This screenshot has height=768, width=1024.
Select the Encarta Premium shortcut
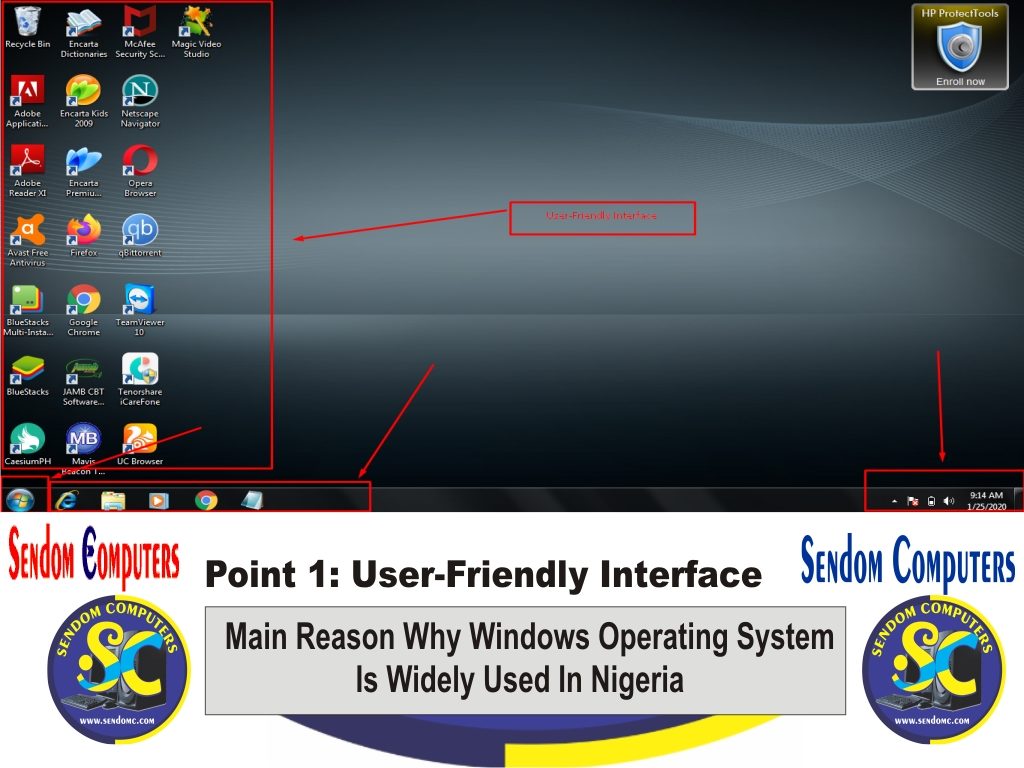[84, 171]
